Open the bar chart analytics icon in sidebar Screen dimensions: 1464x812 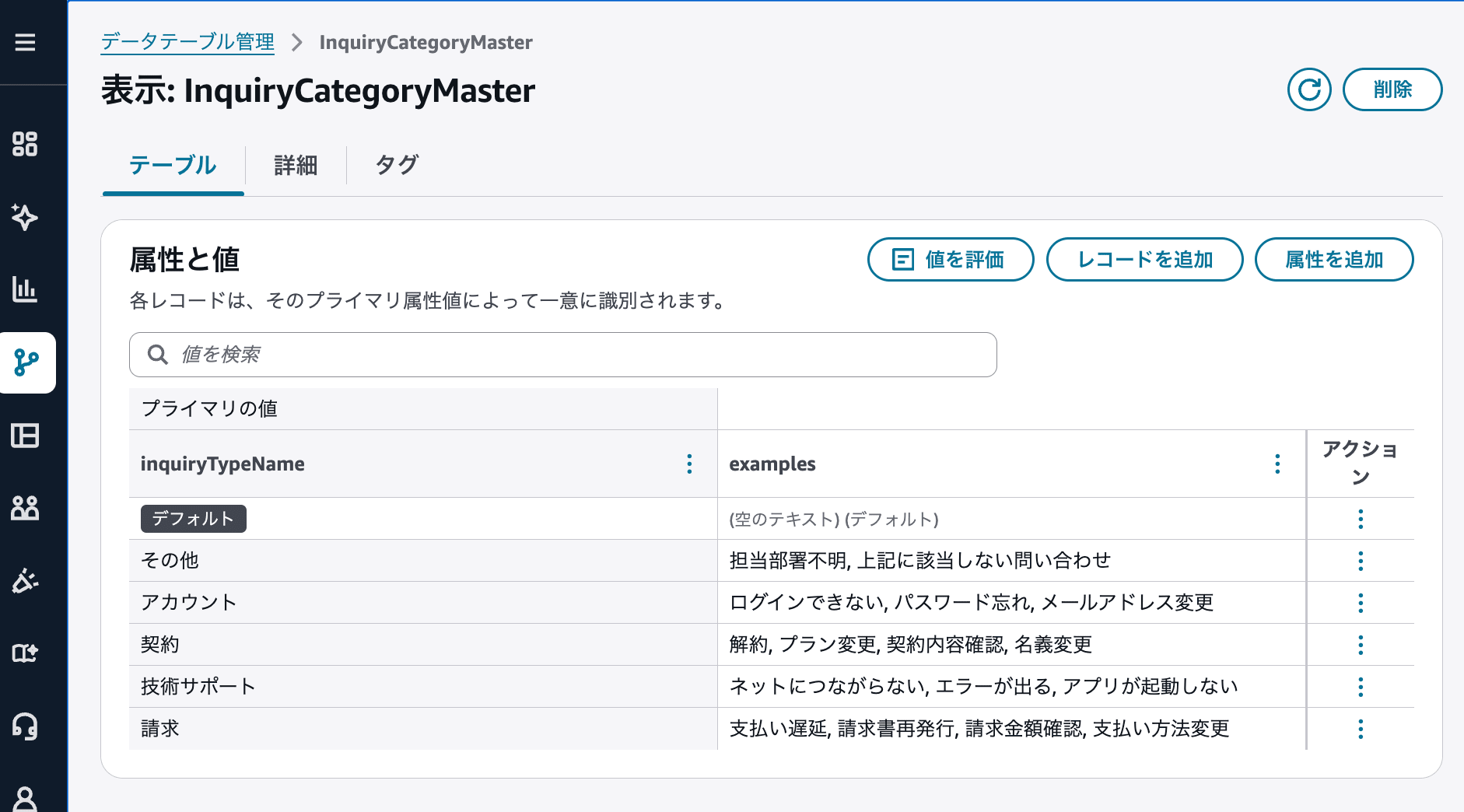pos(25,289)
